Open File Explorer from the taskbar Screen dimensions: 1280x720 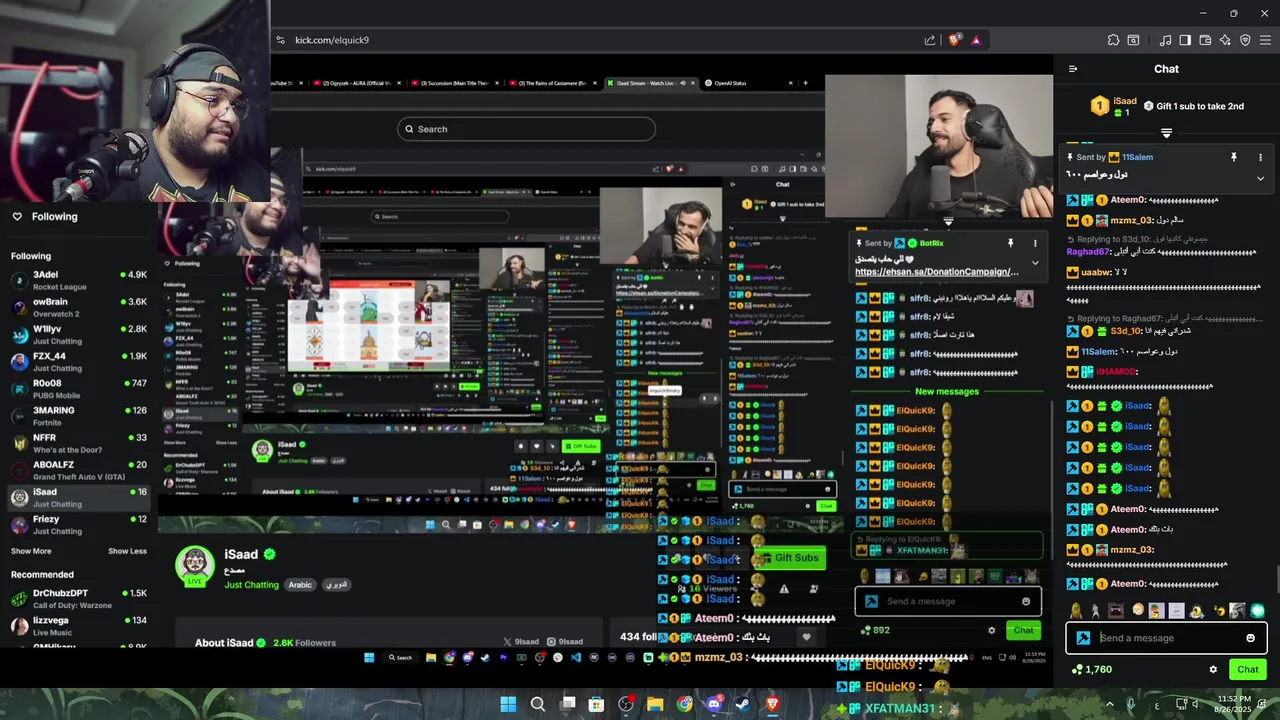655,704
